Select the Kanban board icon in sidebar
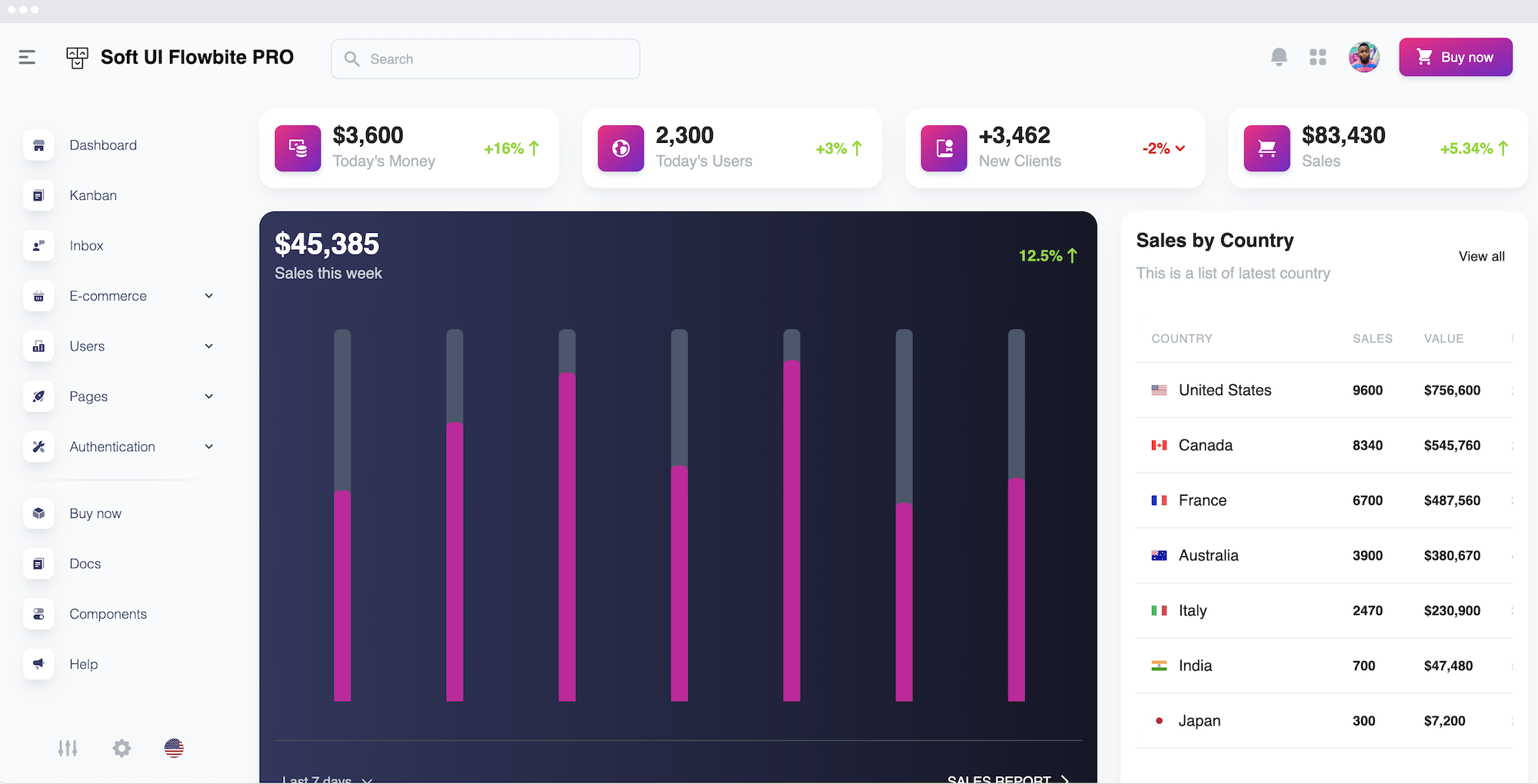This screenshot has height=784, width=1538. coord(38,195)
